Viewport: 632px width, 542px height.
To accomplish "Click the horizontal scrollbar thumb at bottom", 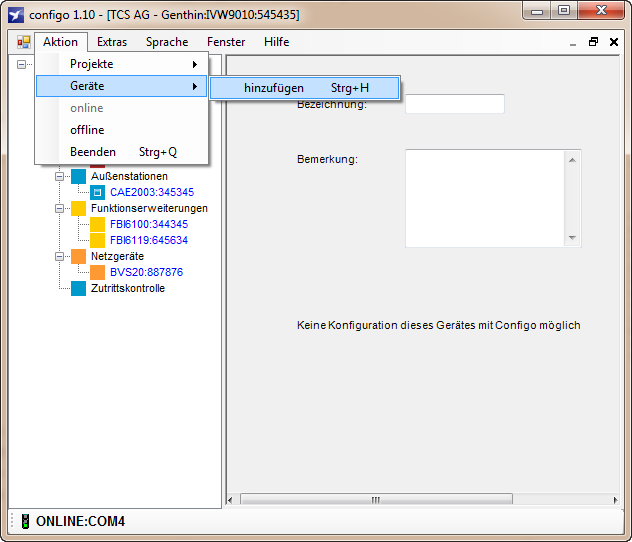I will pos(376,499).
